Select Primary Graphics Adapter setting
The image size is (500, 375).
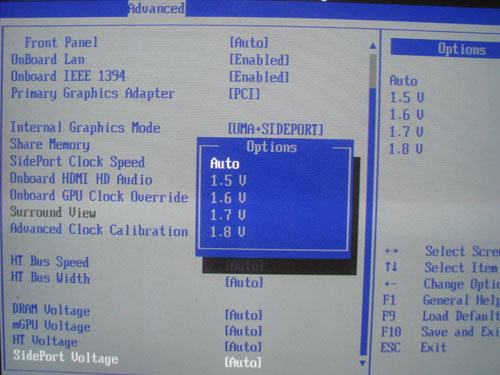(93, 93)
